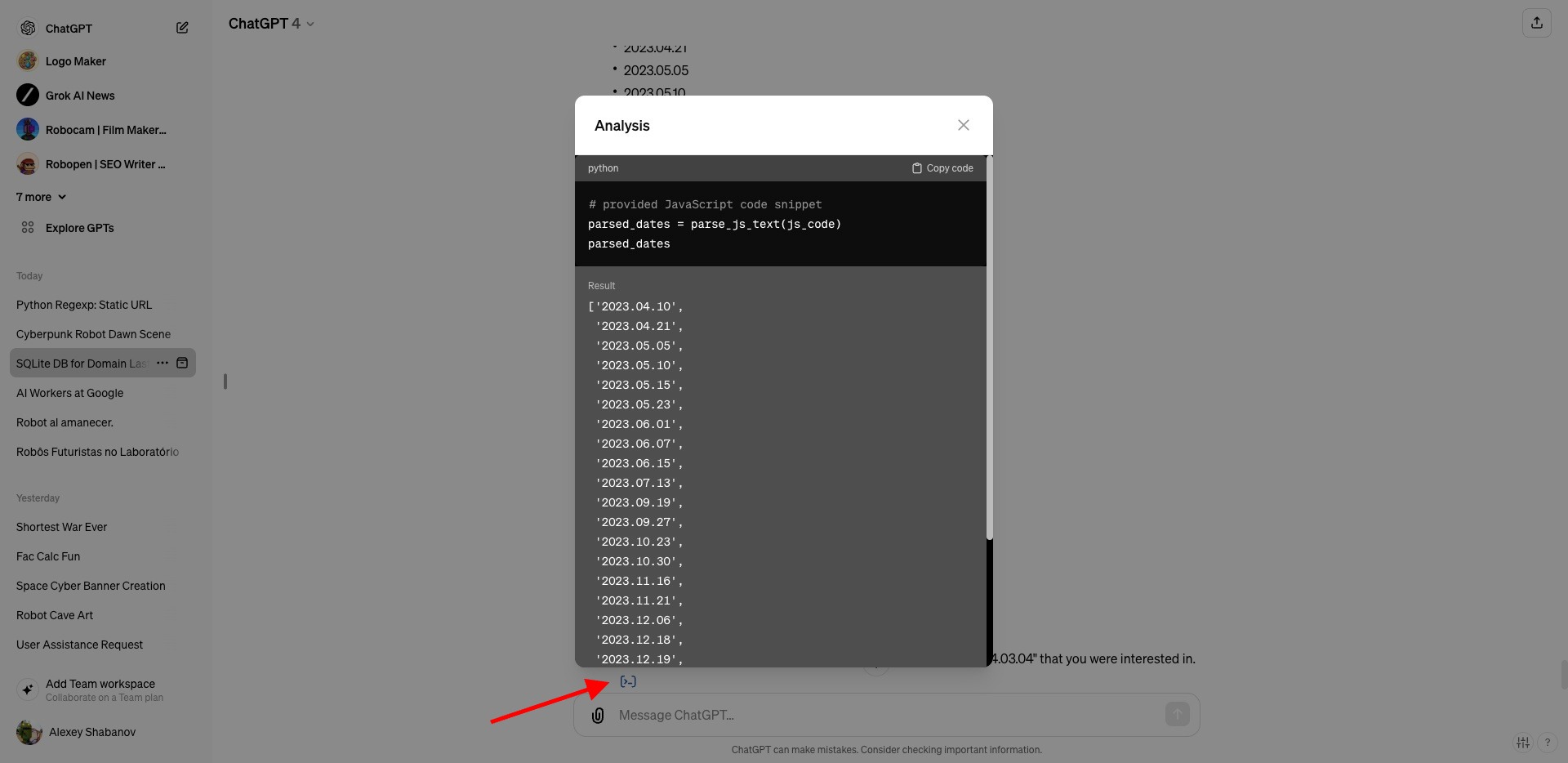This screenshot has height=763, width=1568.
Task: Click Explore GPTs link
Action: click(x=79, y=228)
